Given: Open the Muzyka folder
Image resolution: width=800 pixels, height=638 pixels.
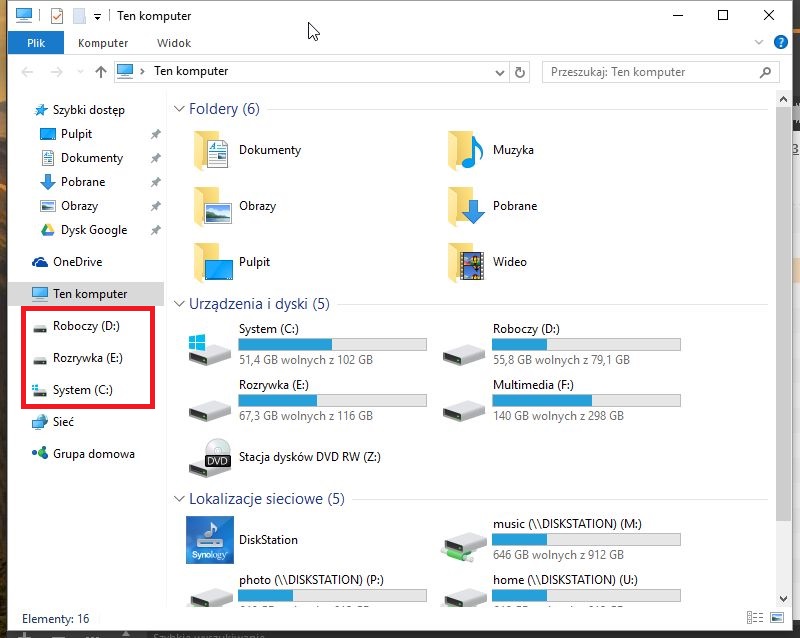Looking at the screenshot, I should [466, 150].
